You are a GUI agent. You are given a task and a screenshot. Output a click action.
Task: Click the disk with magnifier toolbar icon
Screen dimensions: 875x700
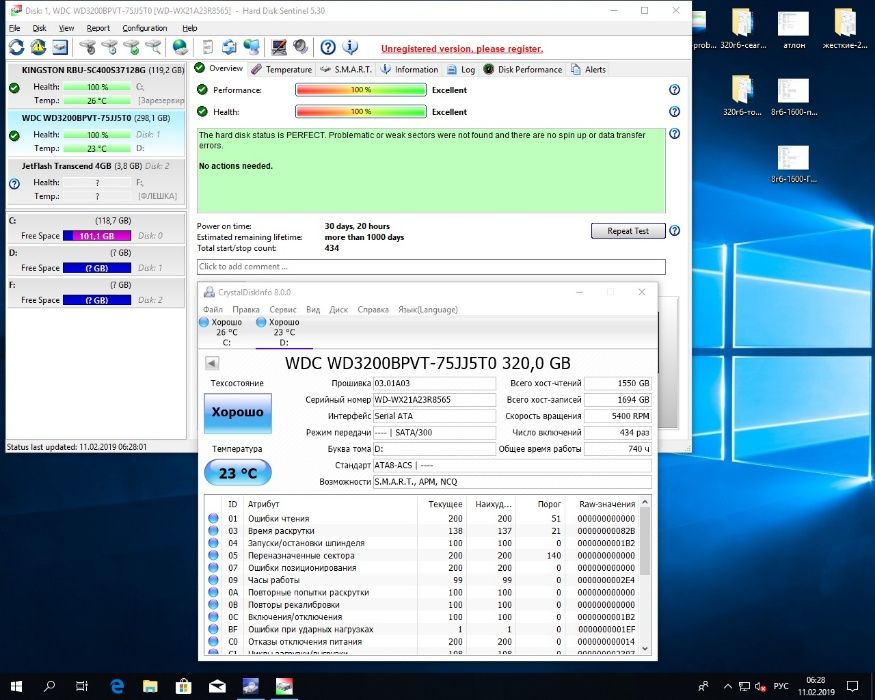[x=153, y=47]
